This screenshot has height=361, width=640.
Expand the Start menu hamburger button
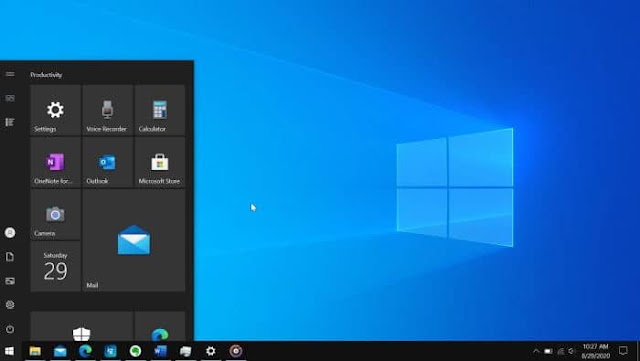tap(10, 74)
